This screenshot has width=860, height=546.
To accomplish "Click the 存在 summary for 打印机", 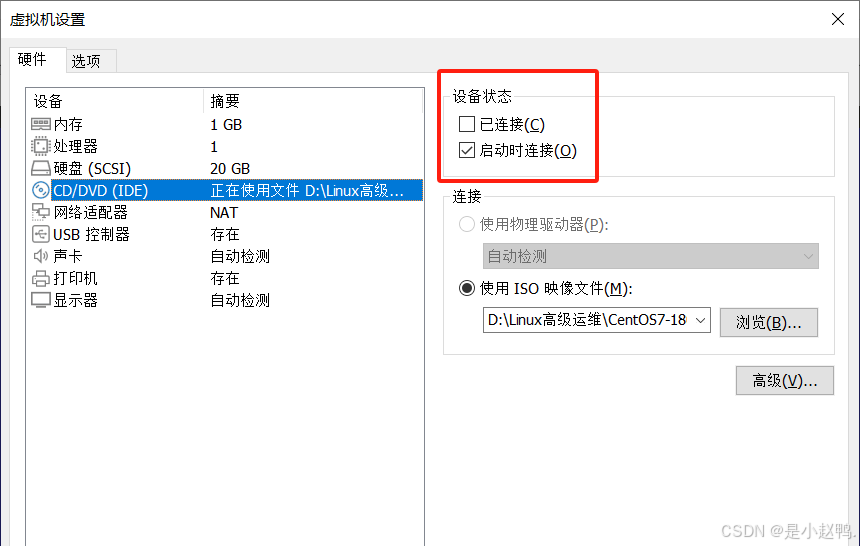I will [225, 278].
